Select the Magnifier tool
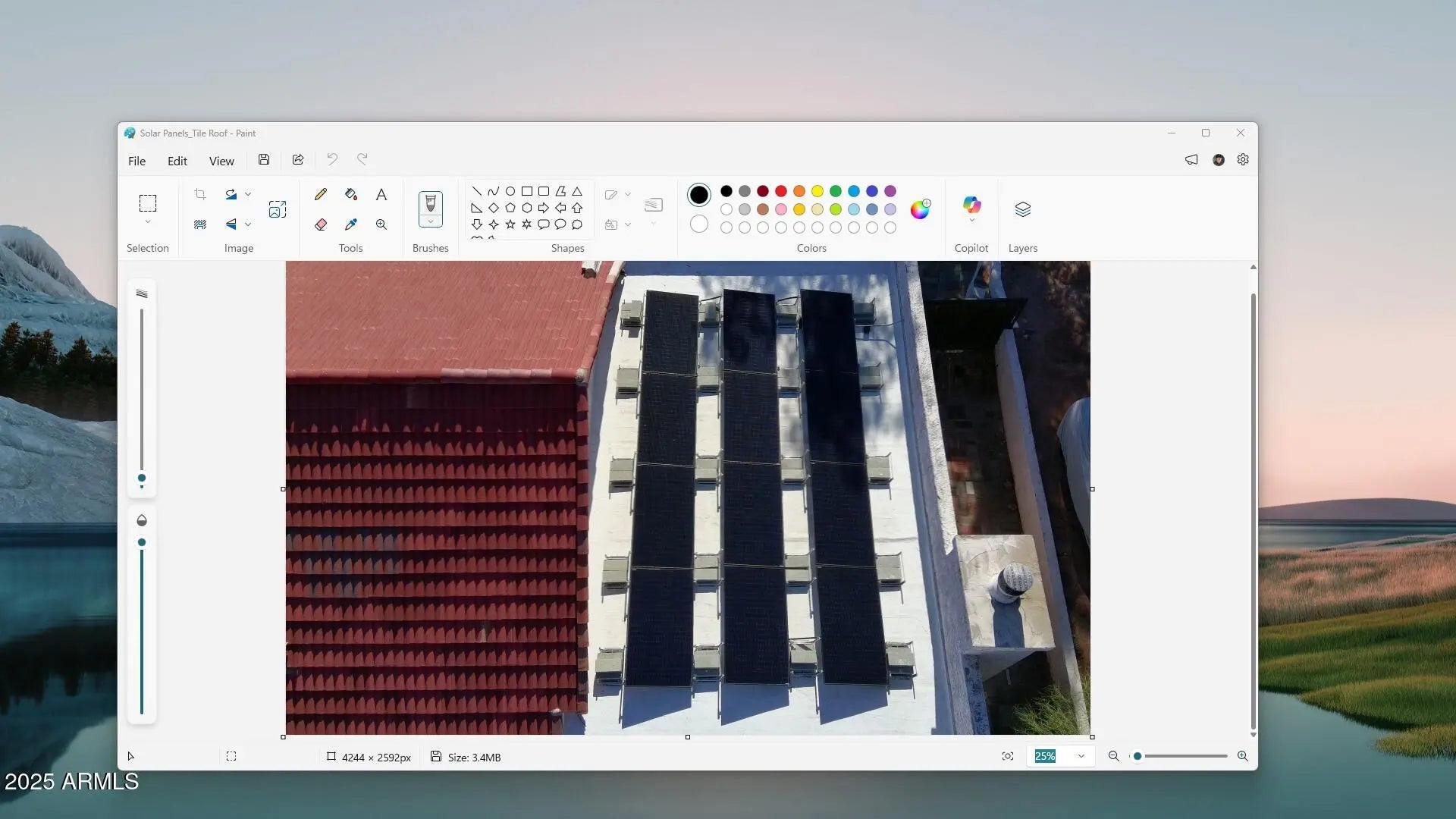The height and width of the screenshot is (819, 1456). 381,224
